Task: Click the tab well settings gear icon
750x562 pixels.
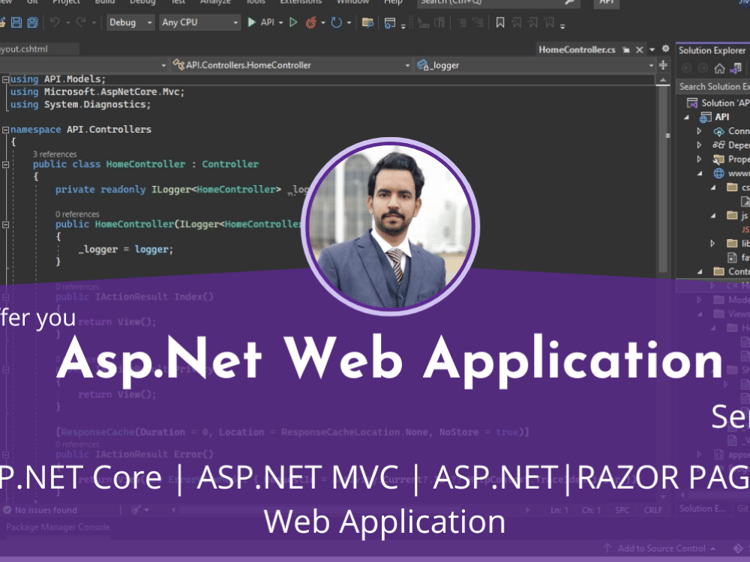Action: pyautogui.click(x=665, y=49)
